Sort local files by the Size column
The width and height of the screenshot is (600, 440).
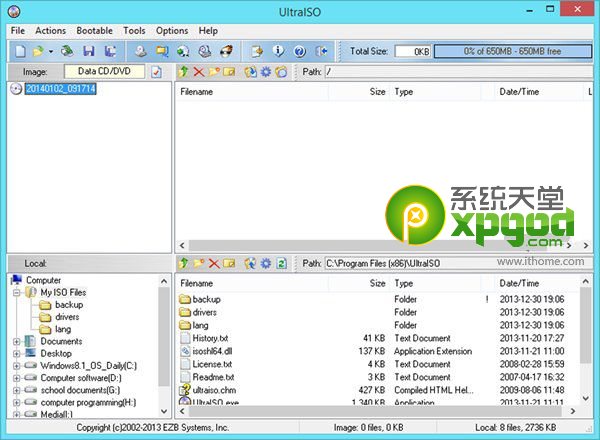[360, 283]
